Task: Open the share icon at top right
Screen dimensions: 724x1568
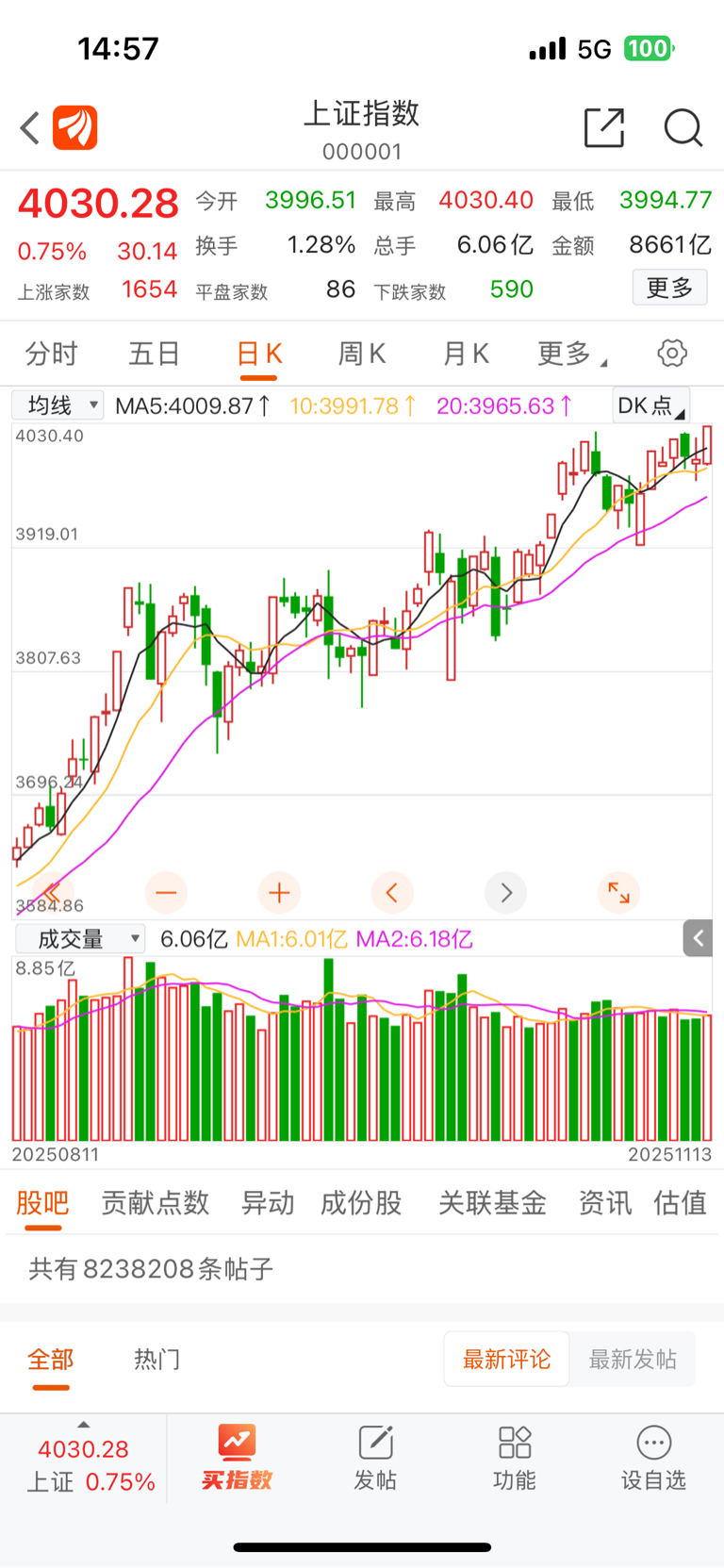Action: click(604, 128)
